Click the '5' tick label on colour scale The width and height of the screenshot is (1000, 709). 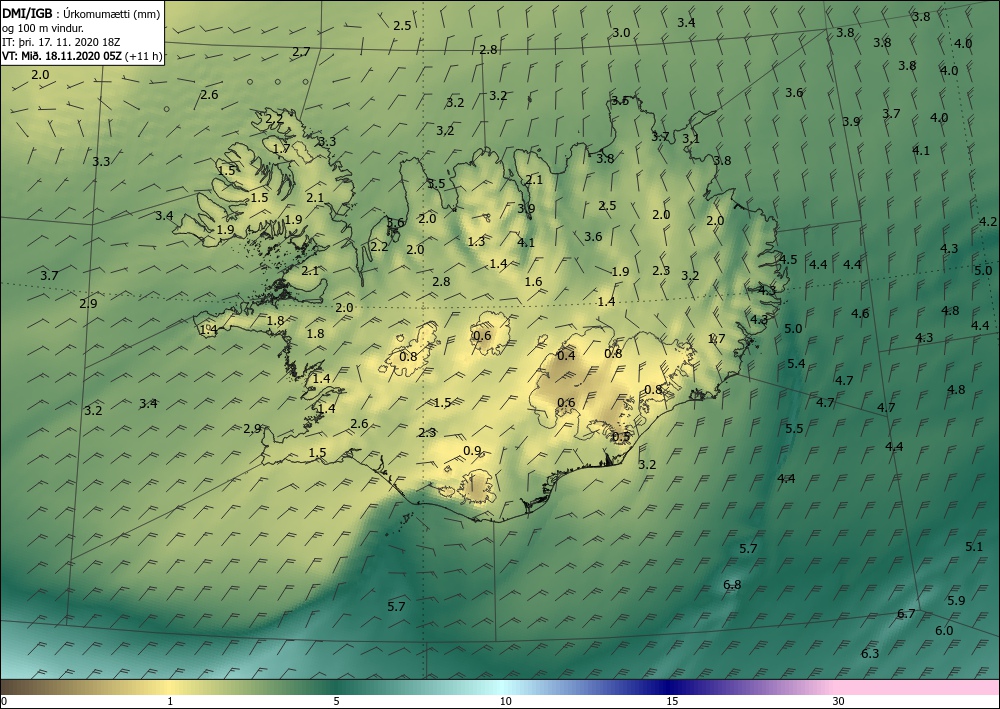336,702
